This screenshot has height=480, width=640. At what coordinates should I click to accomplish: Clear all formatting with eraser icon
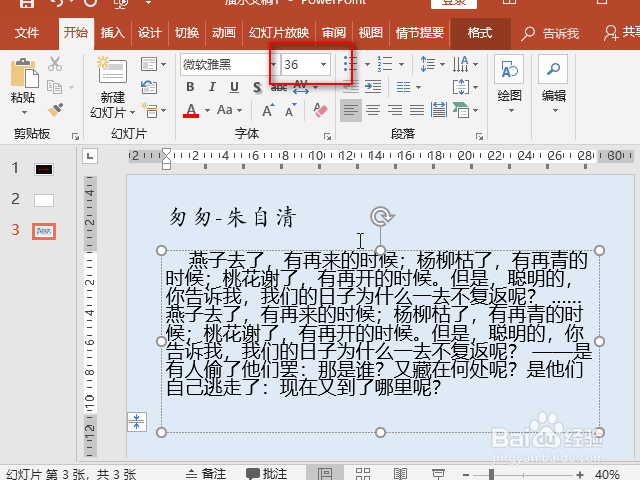pos(320,110)
